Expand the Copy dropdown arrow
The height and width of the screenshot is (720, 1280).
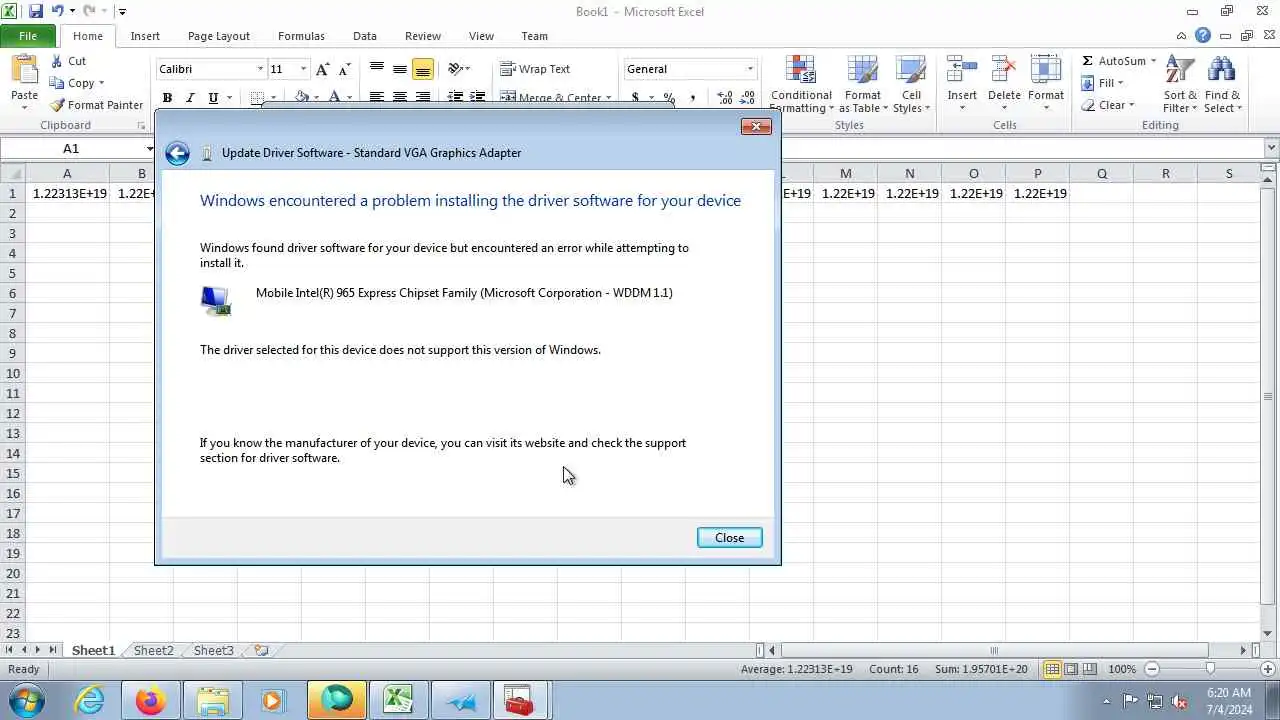(x=101, y=83)
